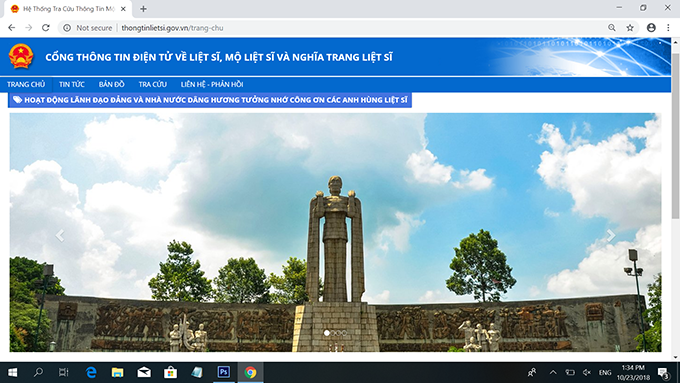Go back to previous page

coord(12,28)
